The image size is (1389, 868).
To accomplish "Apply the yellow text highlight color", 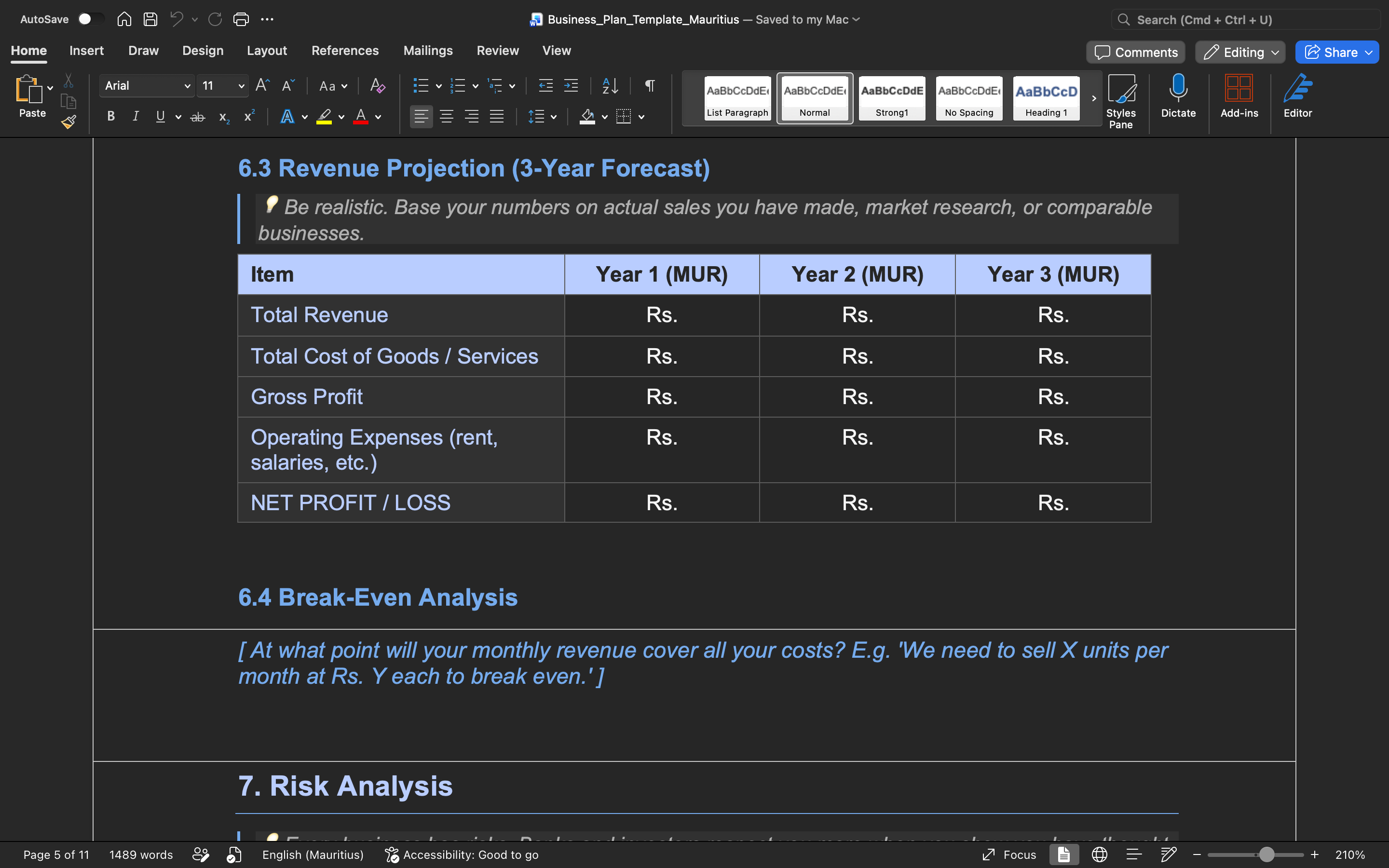I will coord(324,117).
